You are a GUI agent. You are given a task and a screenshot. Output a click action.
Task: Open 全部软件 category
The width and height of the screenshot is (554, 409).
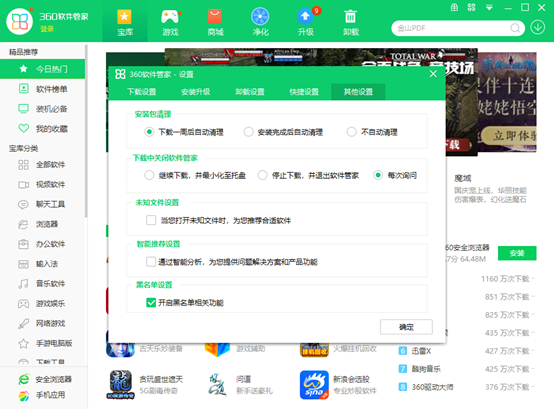42,165
